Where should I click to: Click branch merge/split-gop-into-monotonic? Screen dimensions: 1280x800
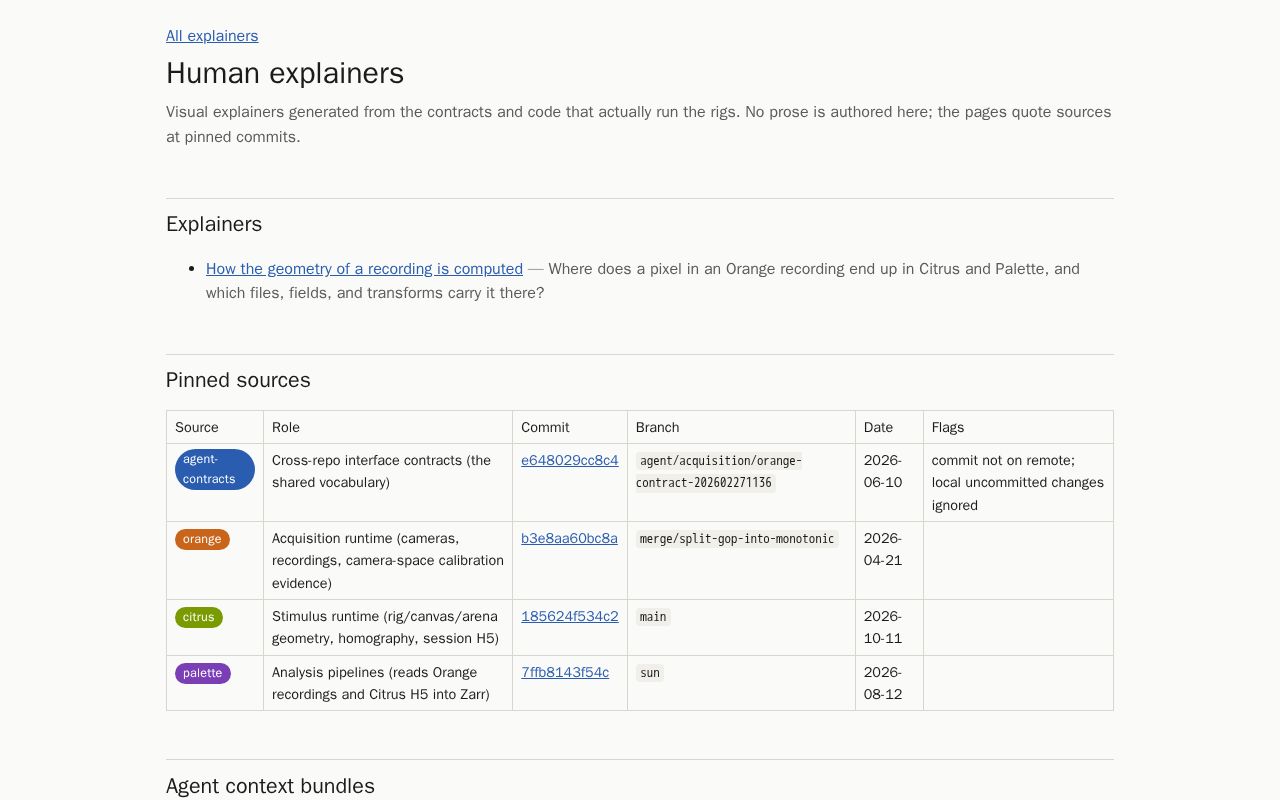737,539
